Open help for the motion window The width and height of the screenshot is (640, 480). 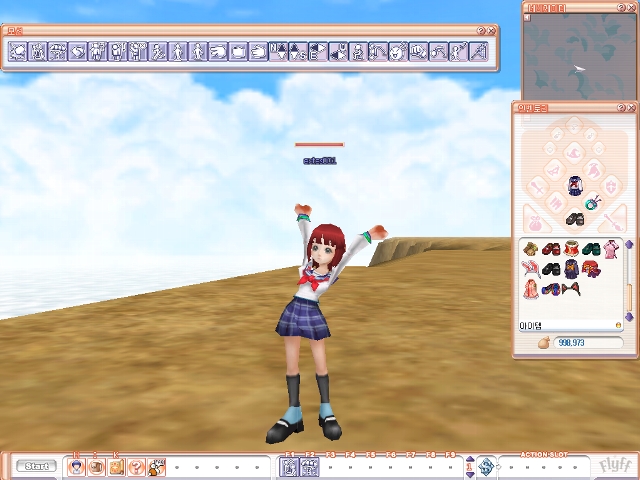click(481, 30)
